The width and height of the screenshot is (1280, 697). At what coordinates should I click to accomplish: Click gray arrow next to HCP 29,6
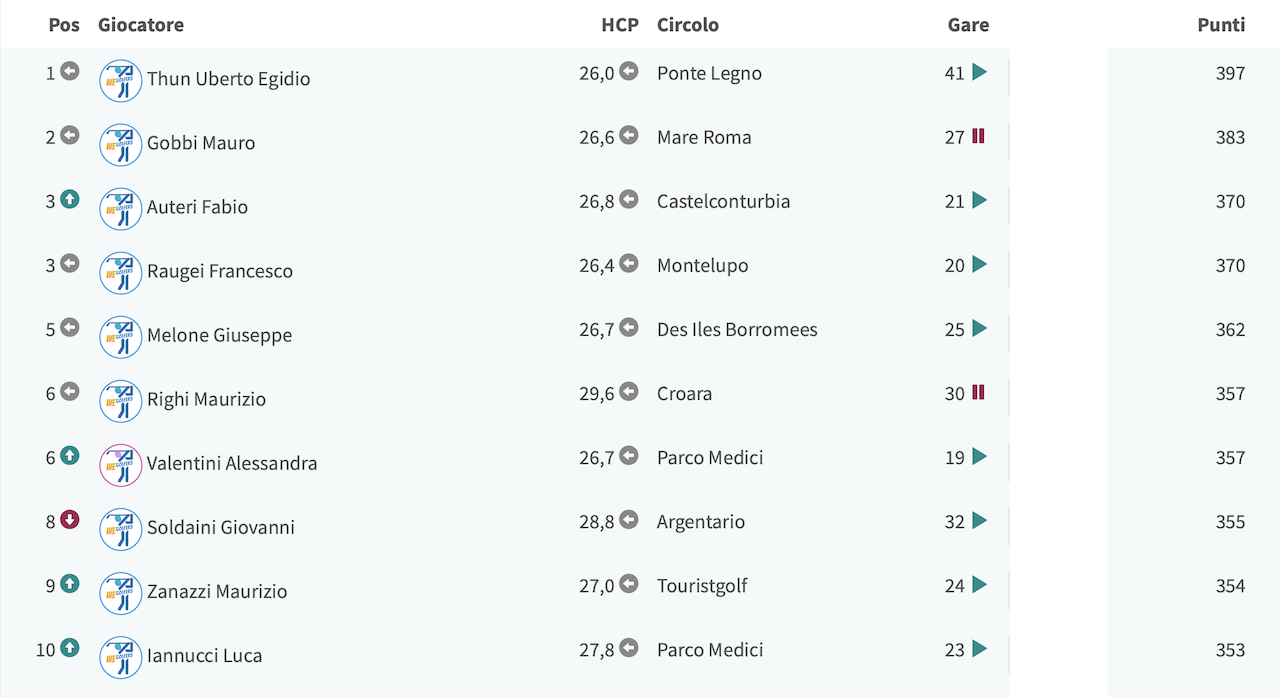tap(628, 391)
